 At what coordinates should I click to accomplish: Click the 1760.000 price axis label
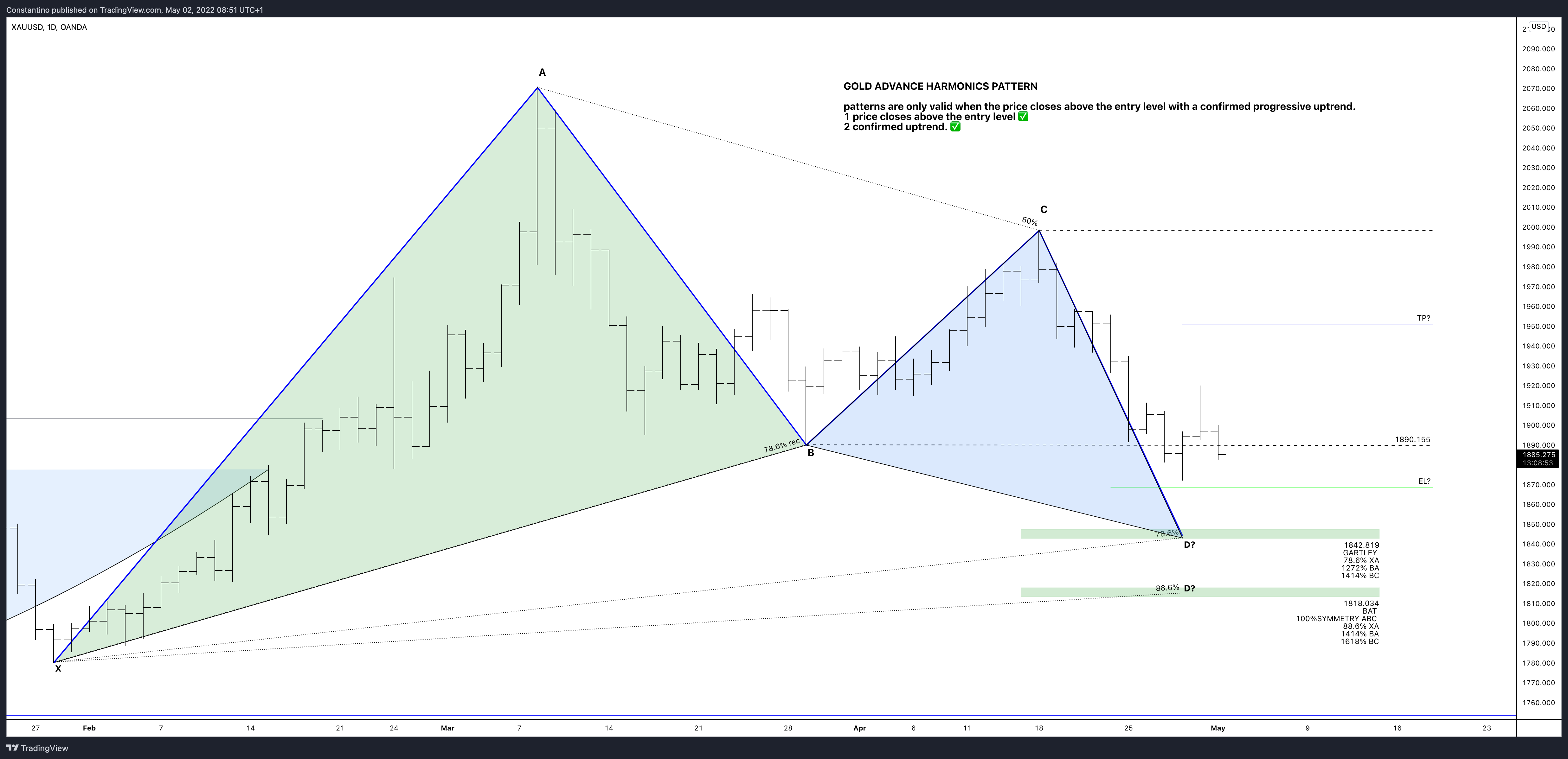point(1538,702)
